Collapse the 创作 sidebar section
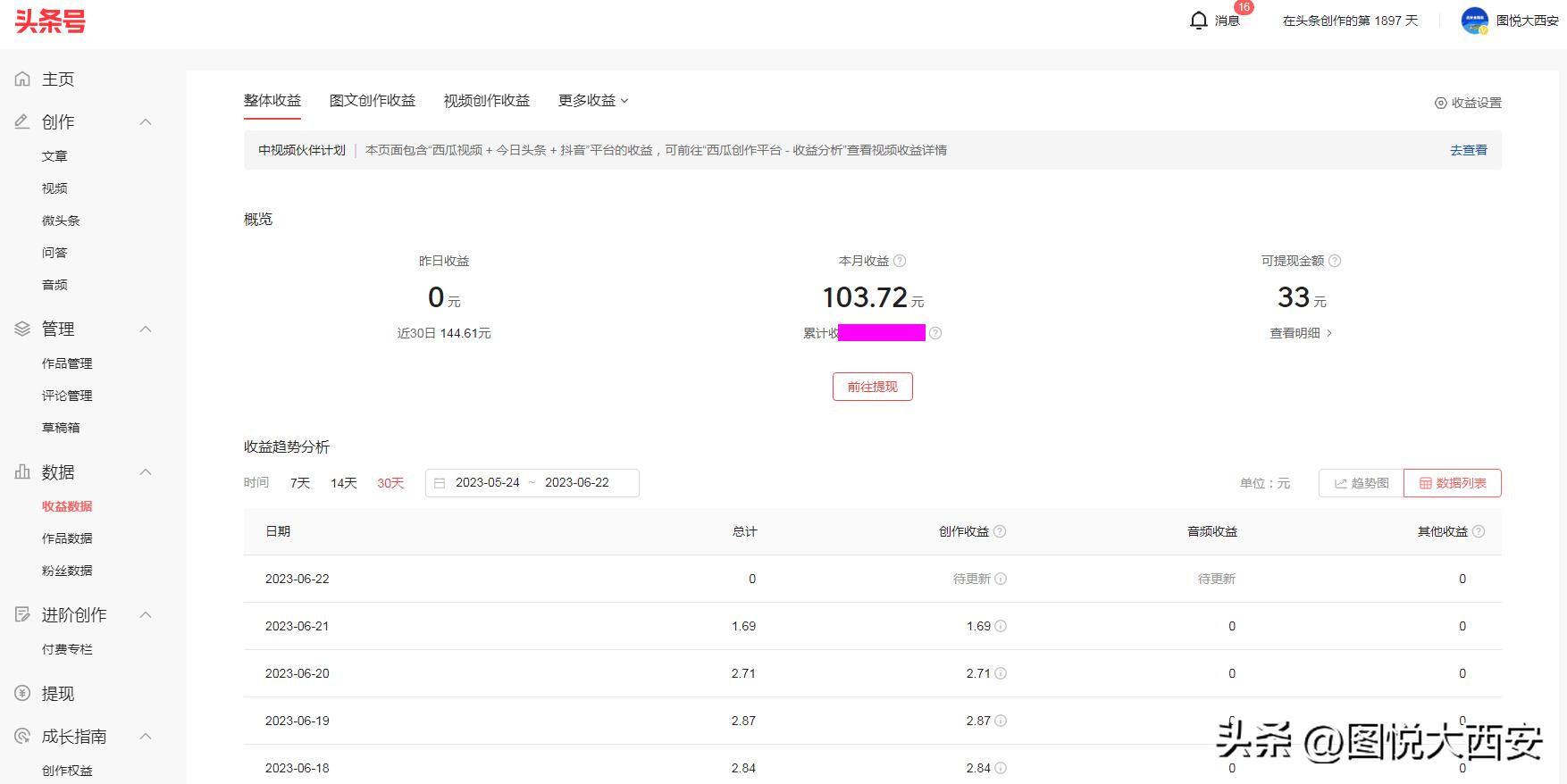1567x784 pixels. 146,122
